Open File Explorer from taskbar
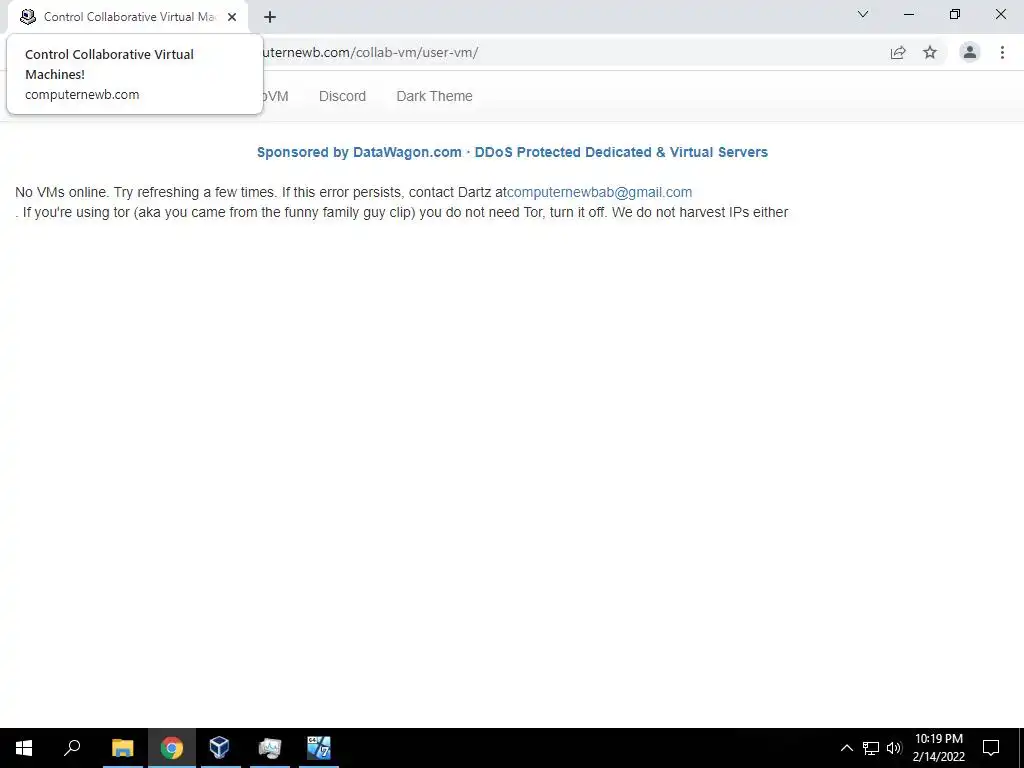The width and height of the screenshot is (1024, 768). [x=122, y=748]
